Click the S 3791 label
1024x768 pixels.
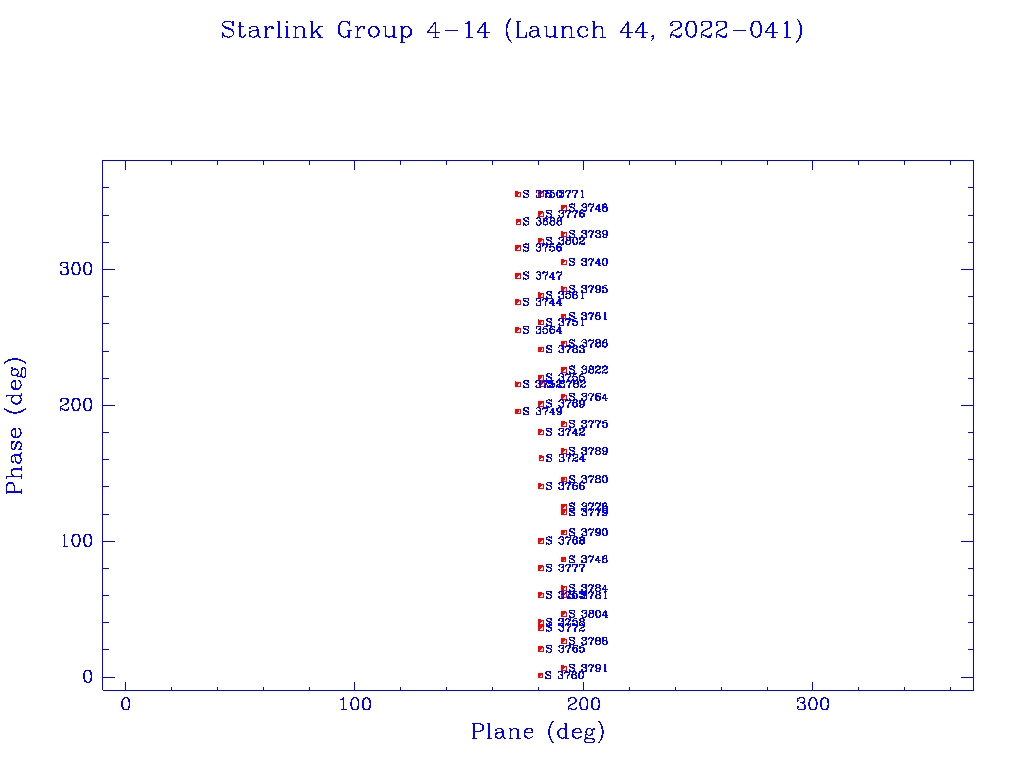coord(588,668)
